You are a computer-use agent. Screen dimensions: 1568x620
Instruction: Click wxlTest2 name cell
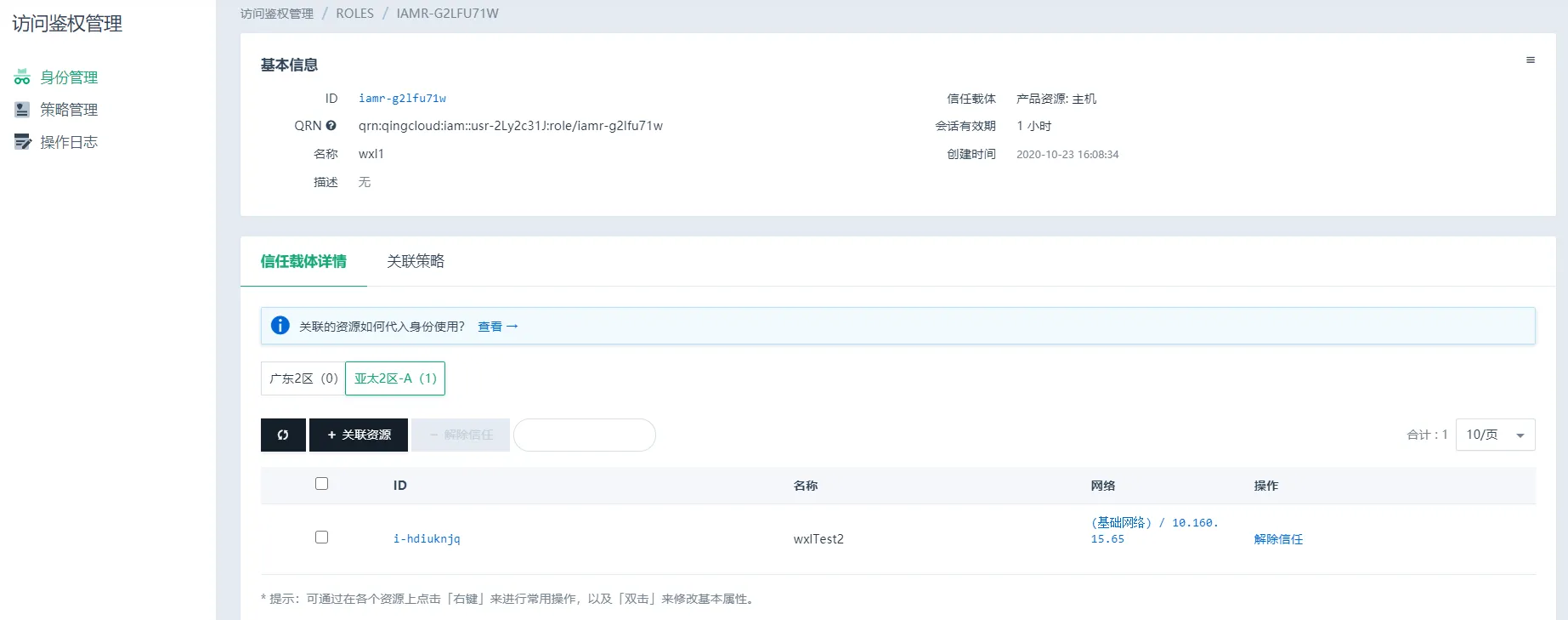click(818, 539)
